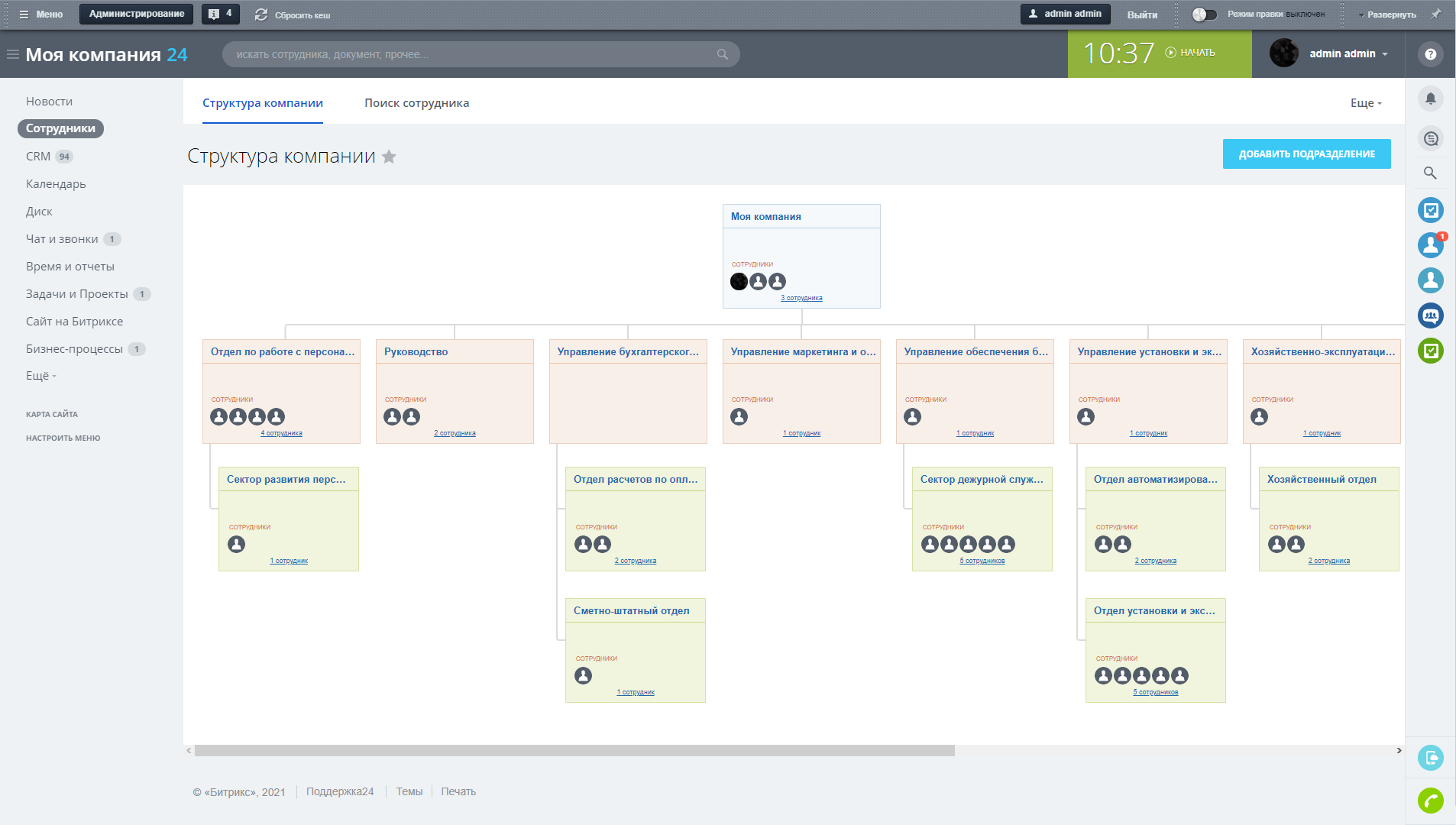Toggle Режим правки switch
The image size is (1456, 825).
[x=1204, y=15]
